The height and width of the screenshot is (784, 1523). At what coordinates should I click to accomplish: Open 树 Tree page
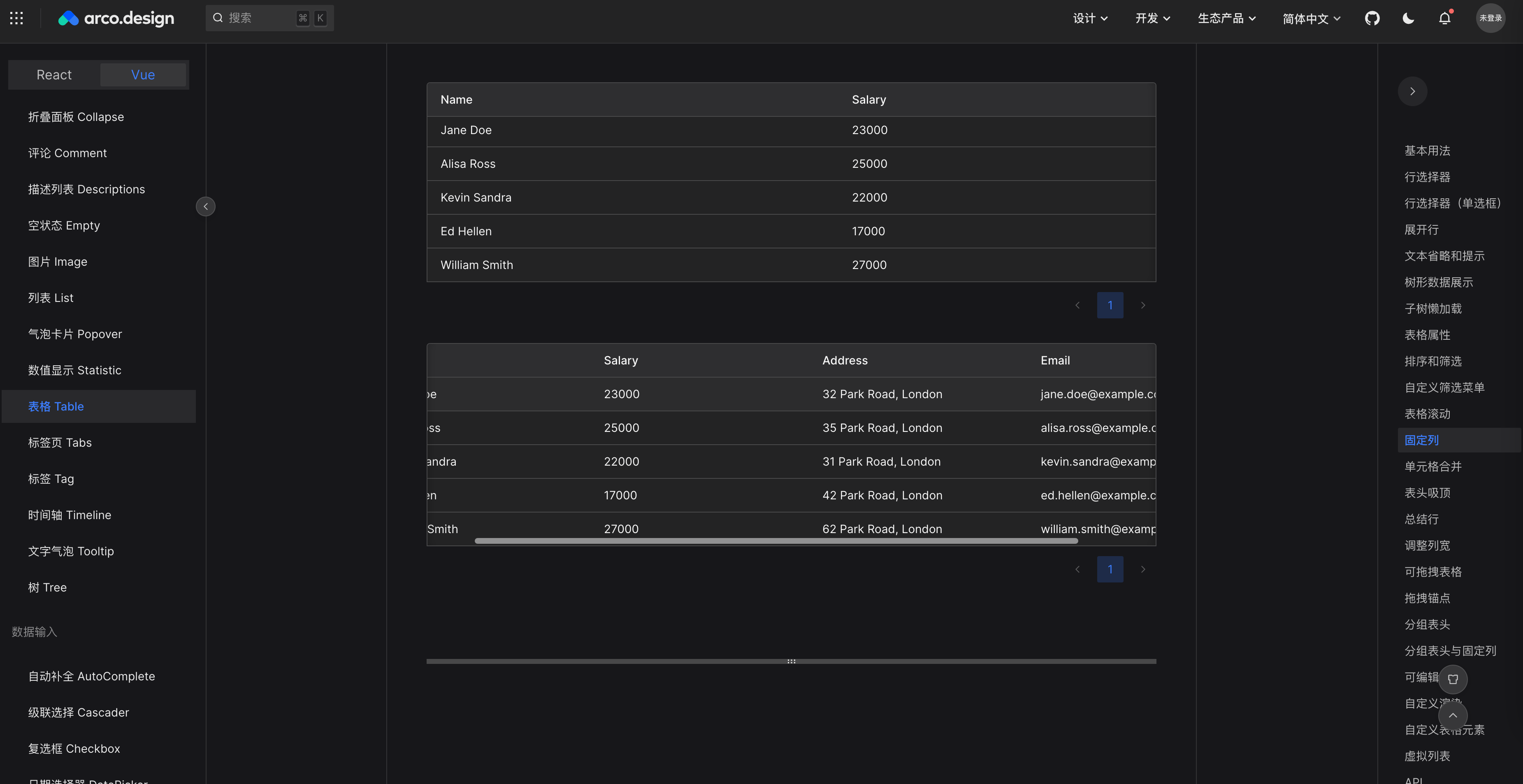[99, 587]
